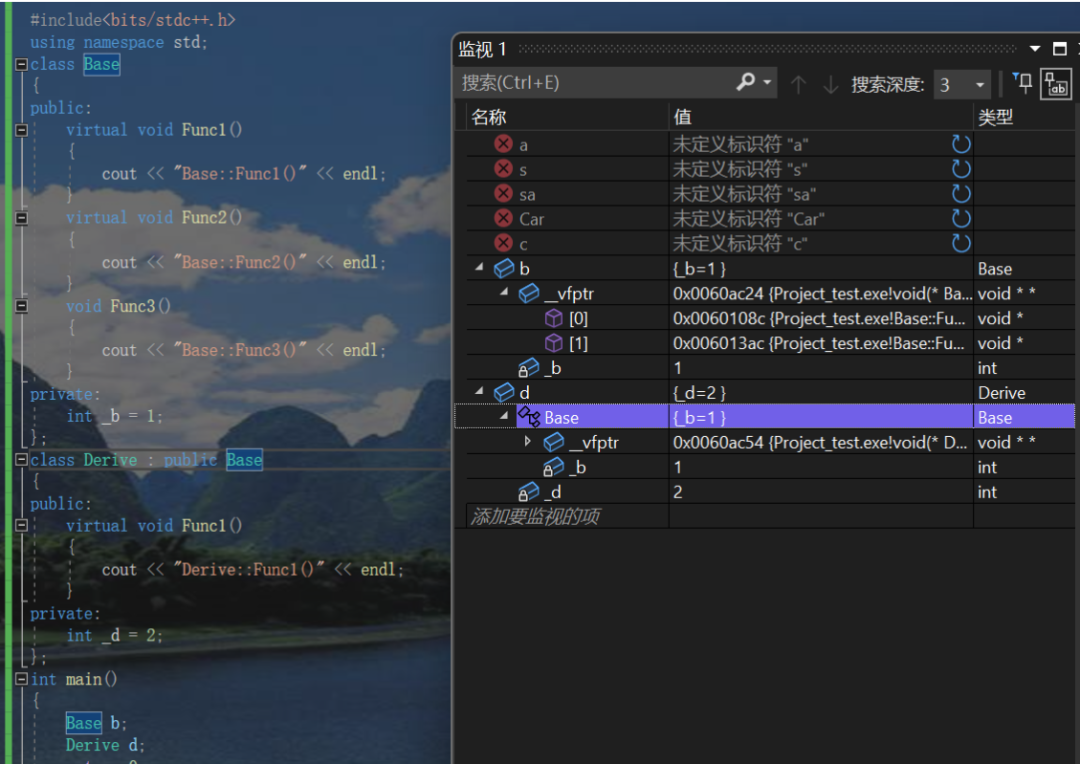Image resolution: width=1080 pixels, height=764 pixels.
Task: Click the maximize icon of Watch 1 panel
Action: tap(1060, 48)
